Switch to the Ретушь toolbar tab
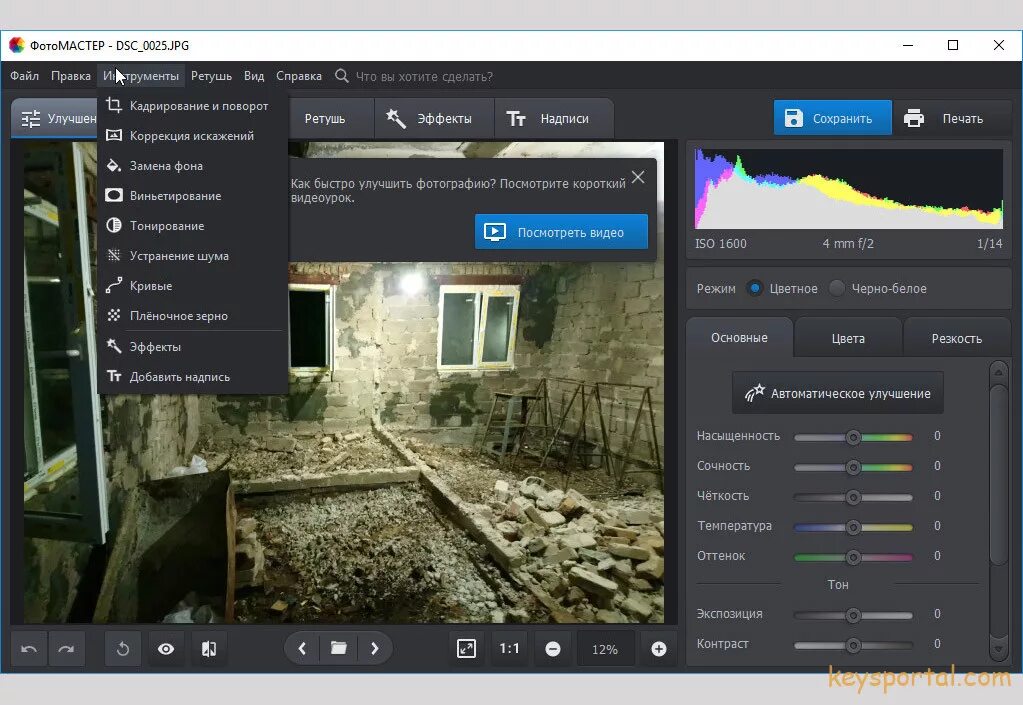This screenshot has width=1023, height=705. coord(331,119)
